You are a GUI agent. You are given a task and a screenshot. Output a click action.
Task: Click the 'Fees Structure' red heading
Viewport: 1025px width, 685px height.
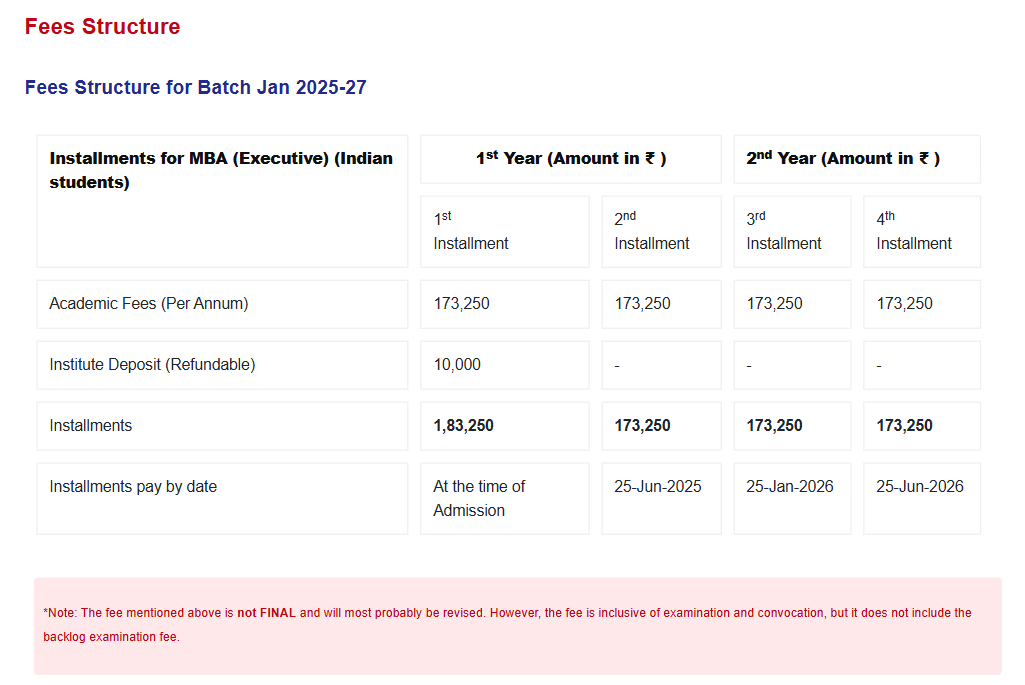[x=103, y=27]
